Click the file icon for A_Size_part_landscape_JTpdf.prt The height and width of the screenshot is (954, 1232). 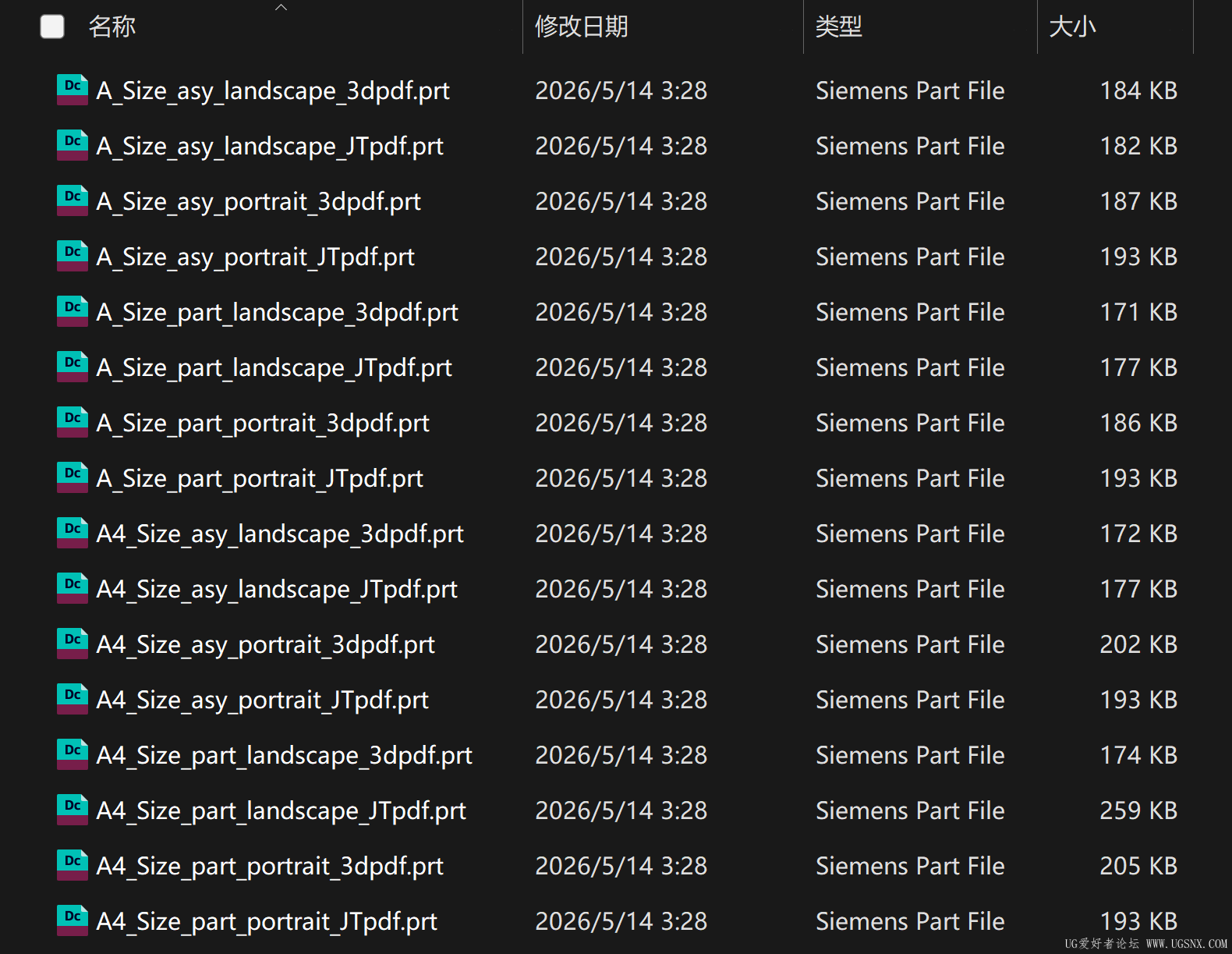click(x=73, y=367)
